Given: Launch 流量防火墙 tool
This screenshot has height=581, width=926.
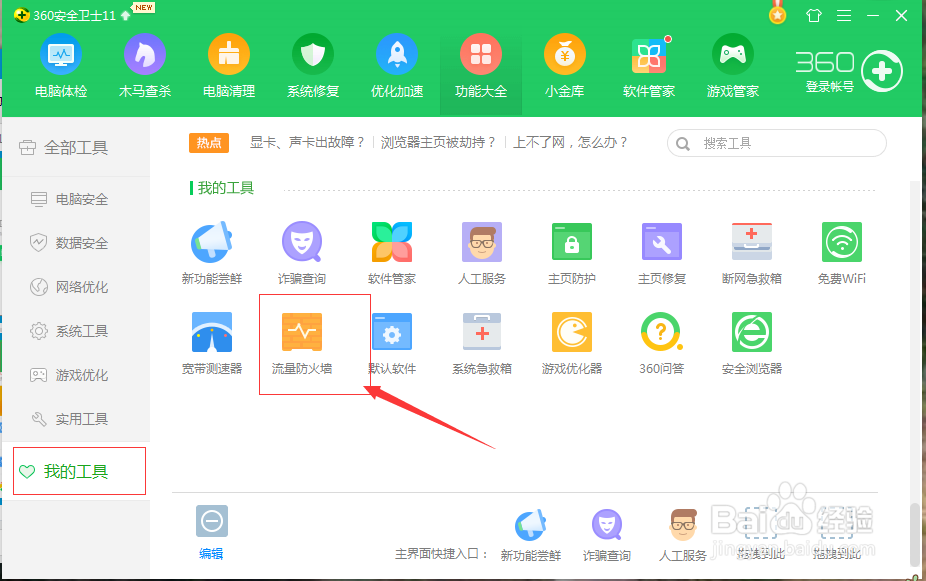Looking at the screenshot, I should click(302, 343).
